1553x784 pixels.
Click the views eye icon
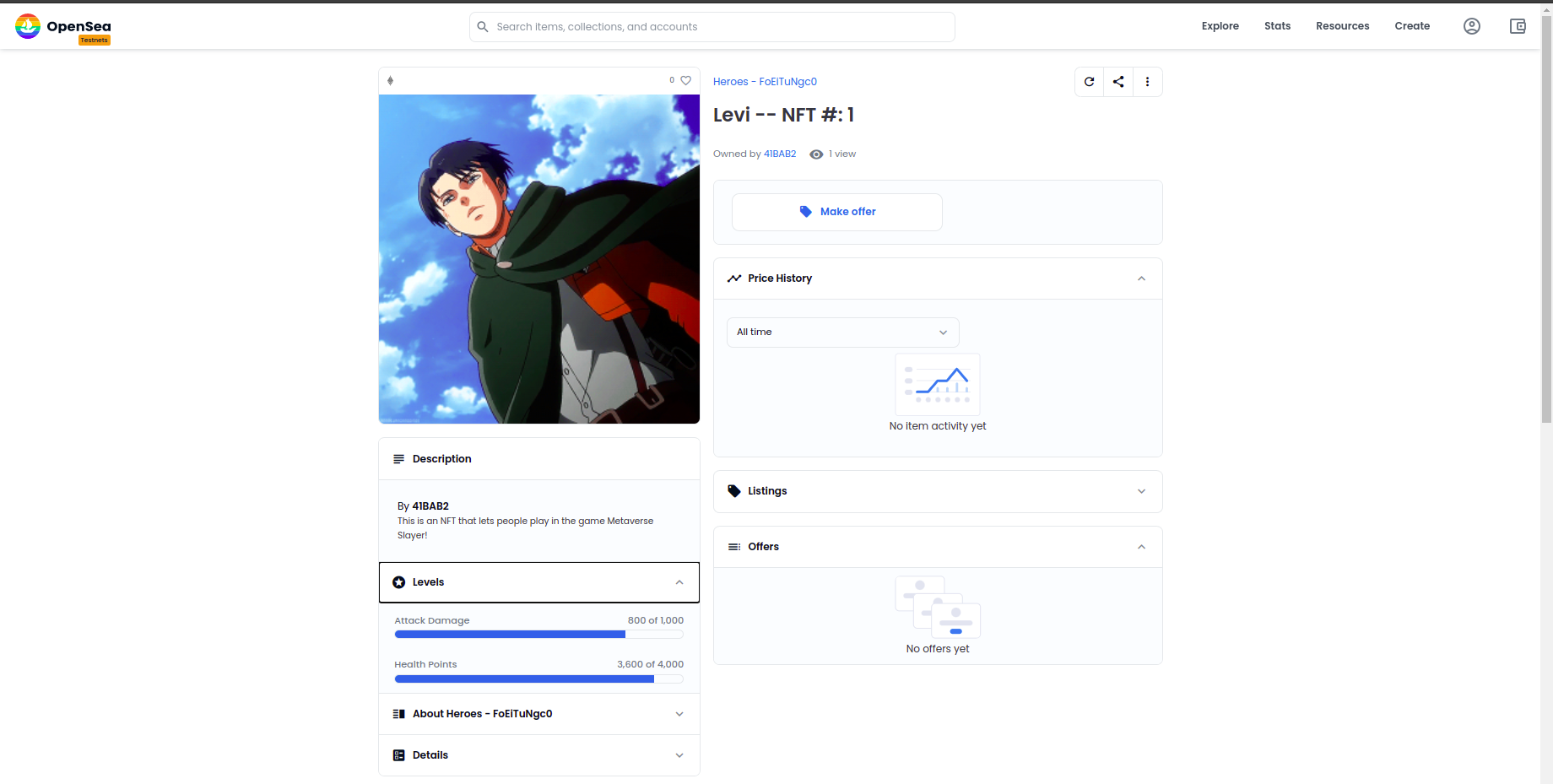coord(816,154)
